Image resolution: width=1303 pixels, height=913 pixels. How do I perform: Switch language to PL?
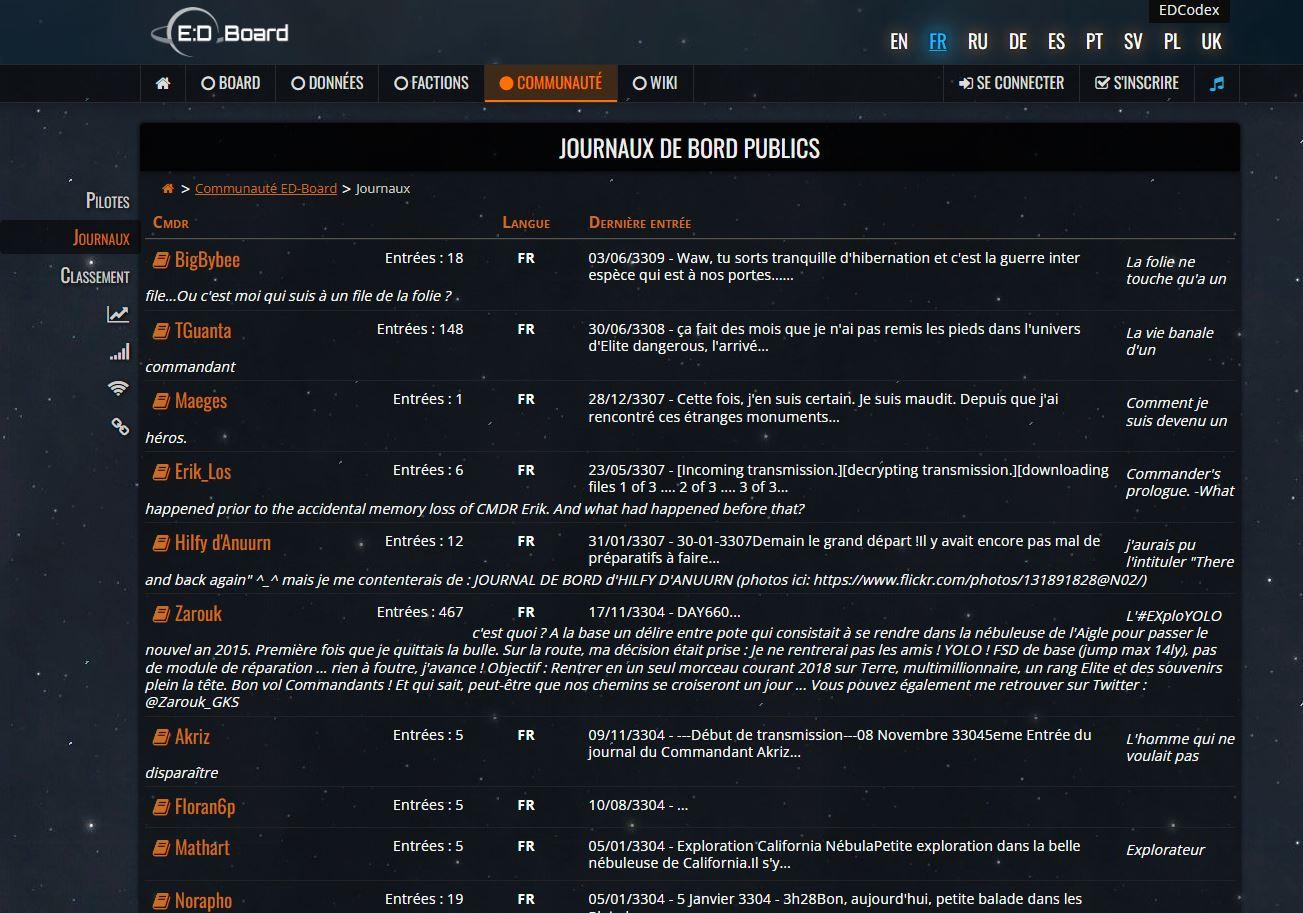(x=1172, y=41)
